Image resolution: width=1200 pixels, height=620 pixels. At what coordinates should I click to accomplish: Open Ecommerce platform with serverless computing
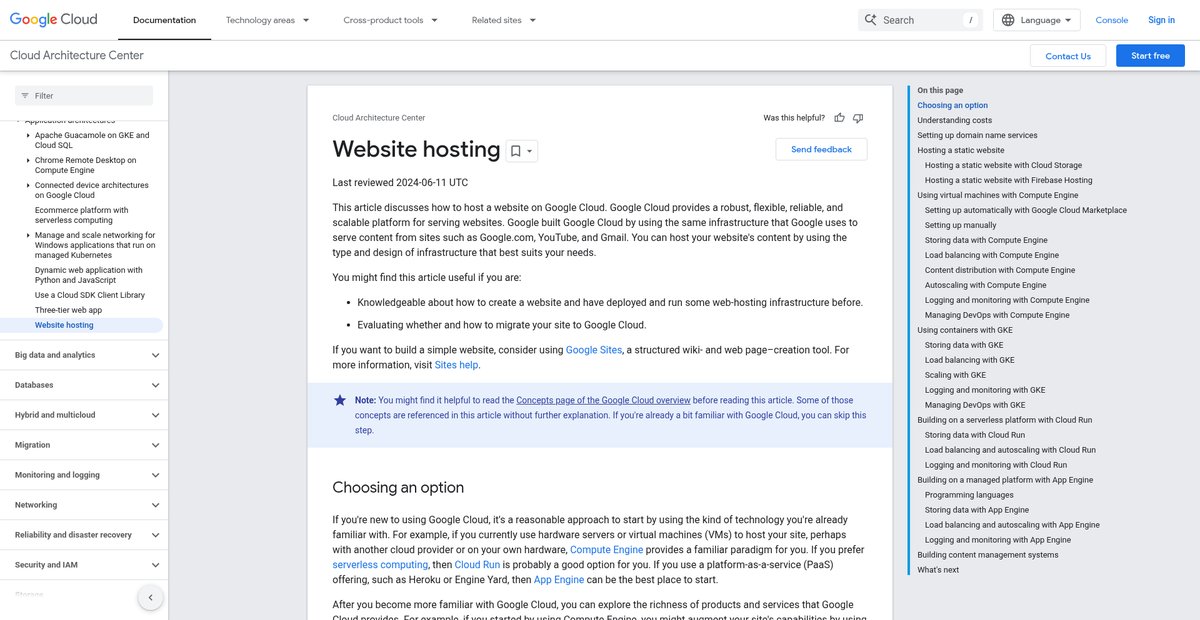pos(82,215)
